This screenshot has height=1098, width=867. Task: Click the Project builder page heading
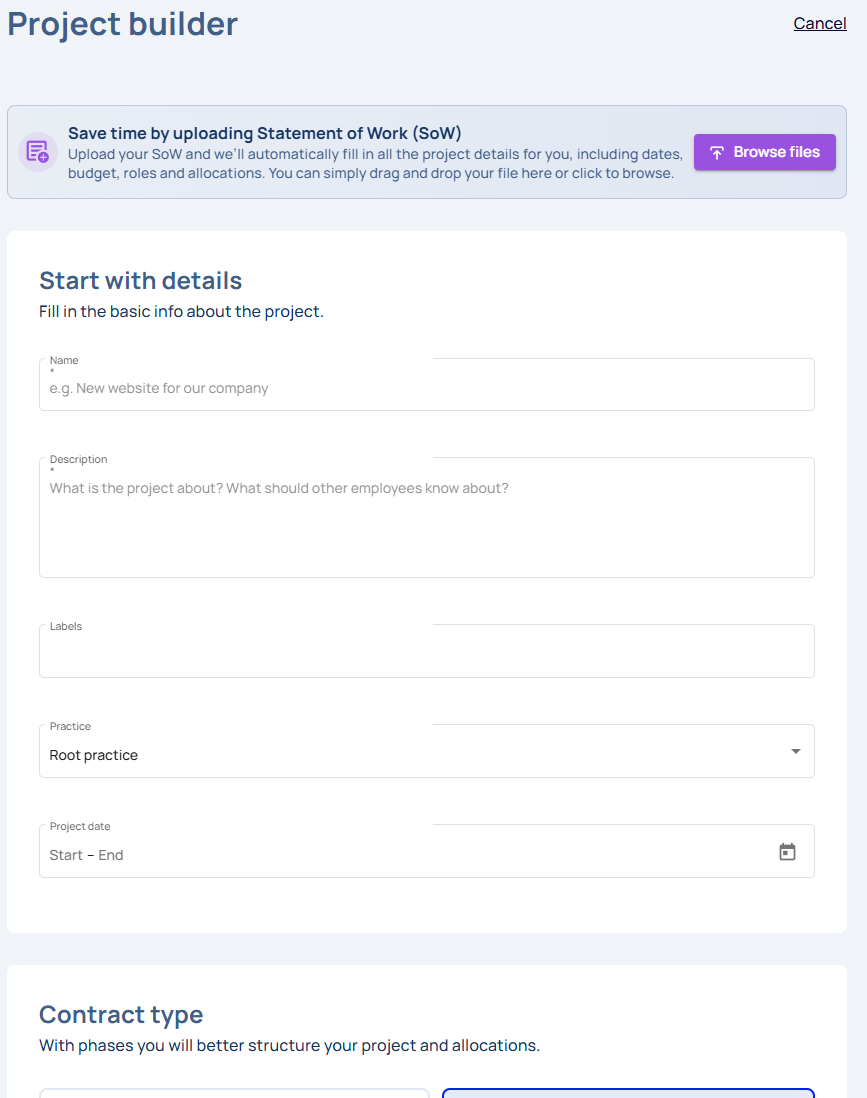pyautogui.click(x=122, y=23)
